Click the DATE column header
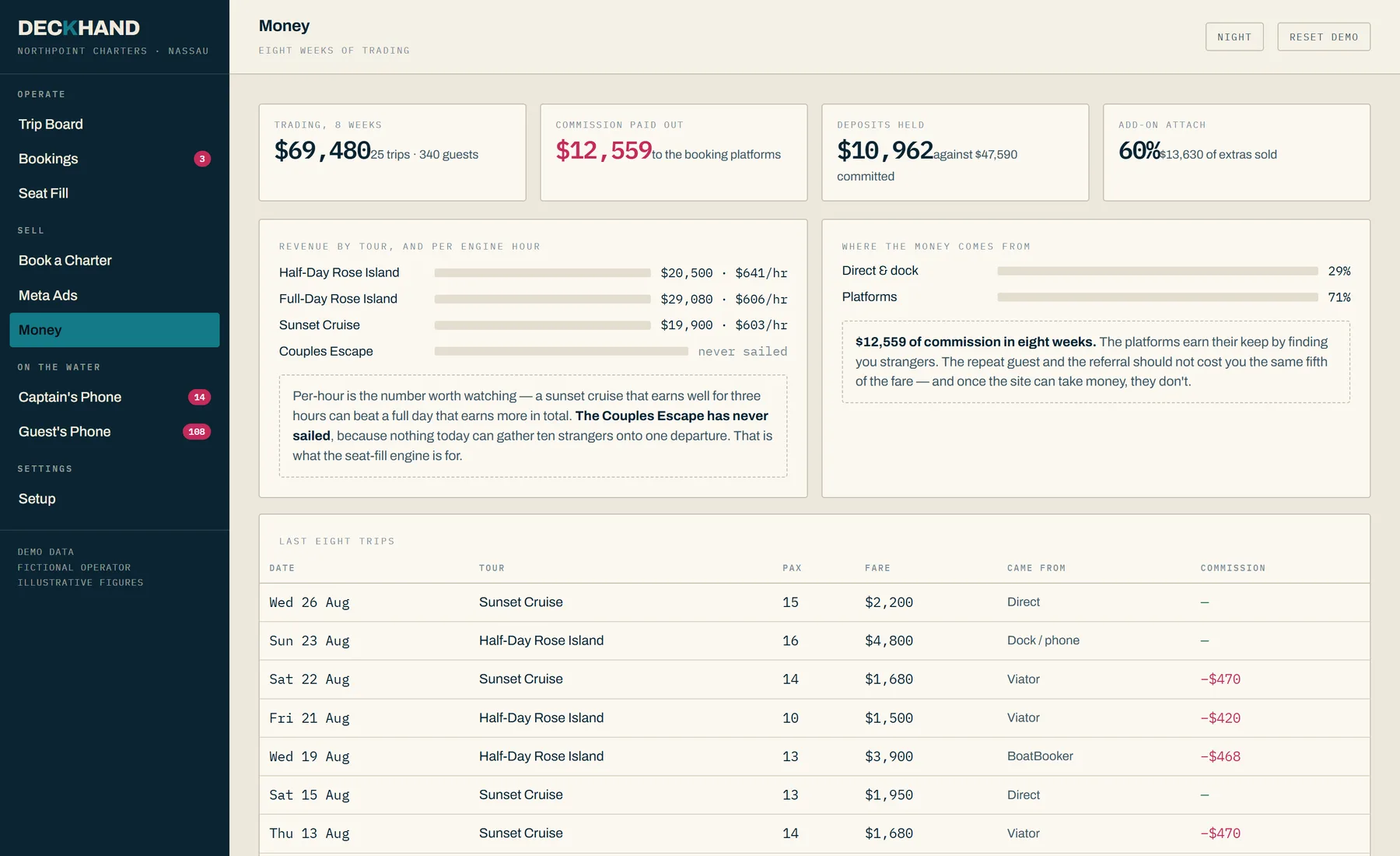Screen dimensions: 1400x856 (282, 568)
